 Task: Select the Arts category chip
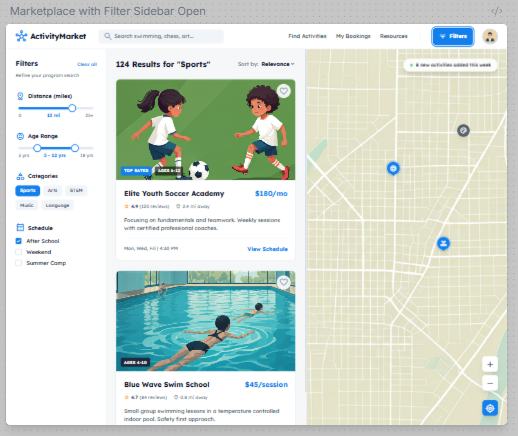(52, 191)
